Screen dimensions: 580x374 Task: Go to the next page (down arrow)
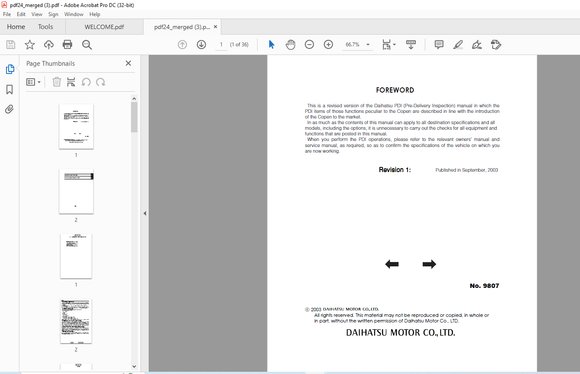pyautogui.click(x=201, y=45)
